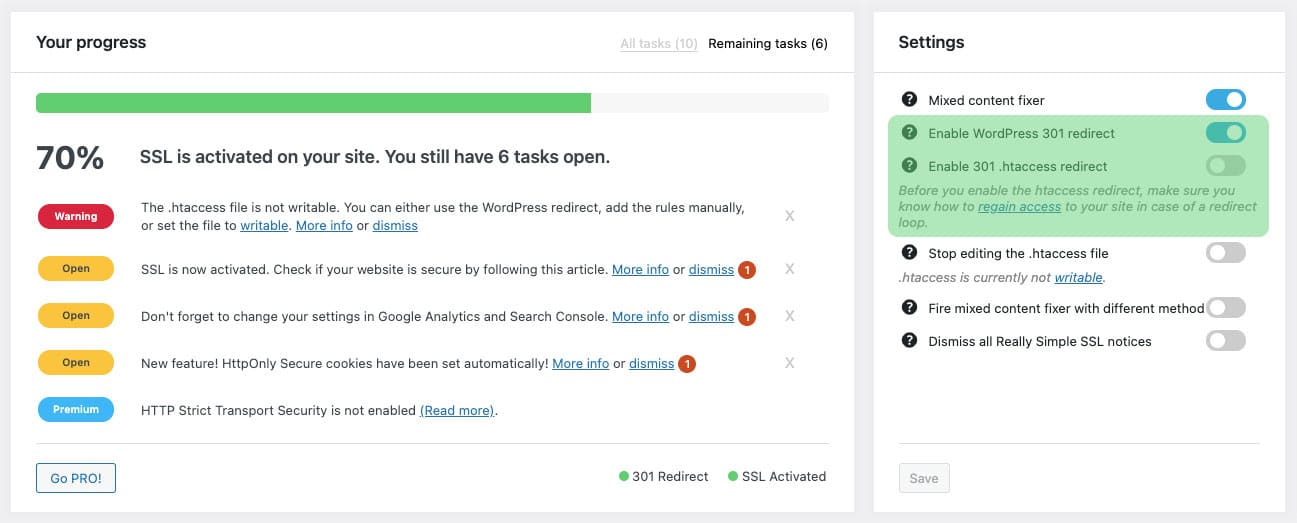Open Read more link for HTTP Strict Transport
This screenshot has width=1297, height=523.
click(457, 410)
